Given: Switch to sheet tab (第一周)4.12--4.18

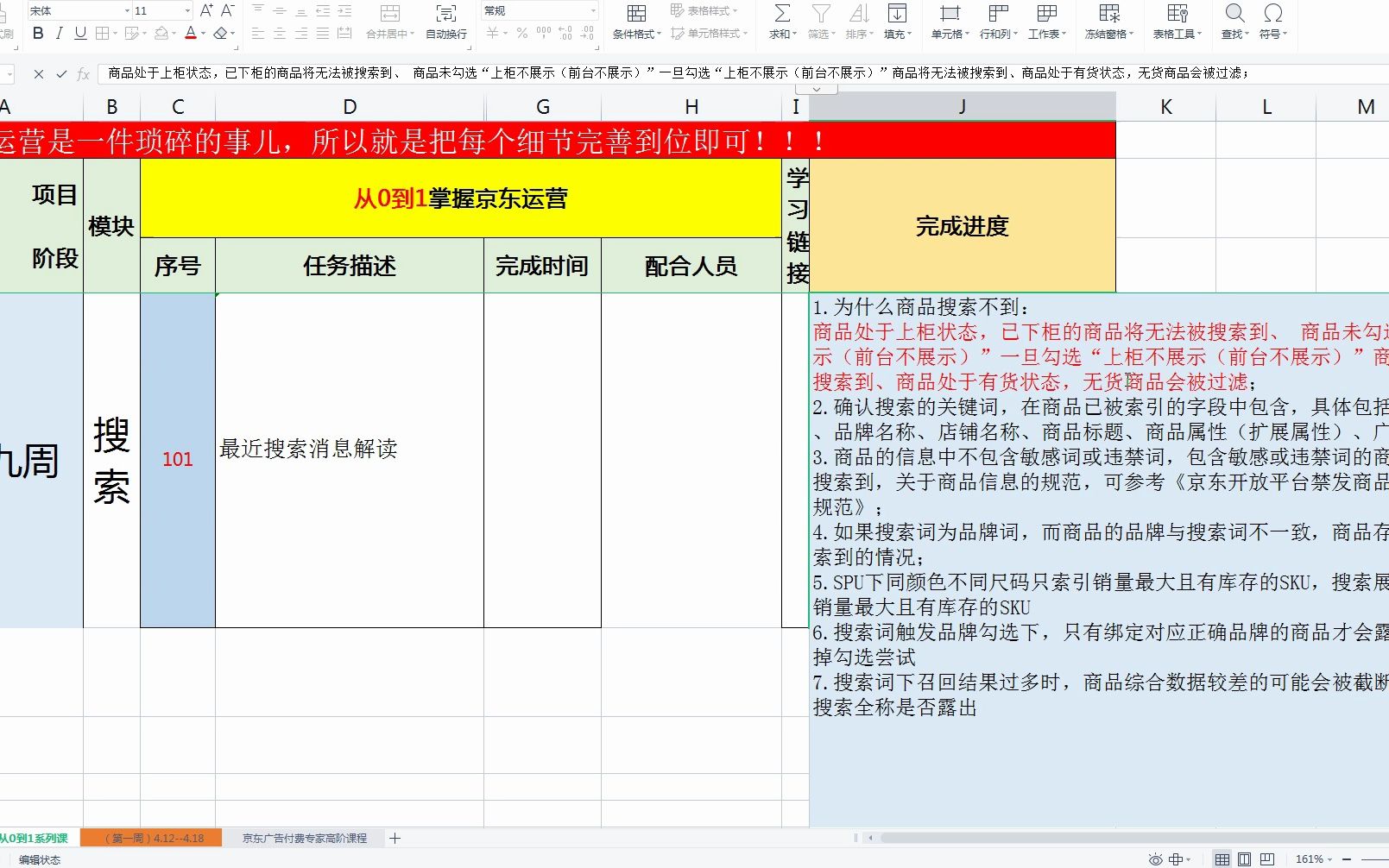Looking at the screenshot, I should (152, 838).
